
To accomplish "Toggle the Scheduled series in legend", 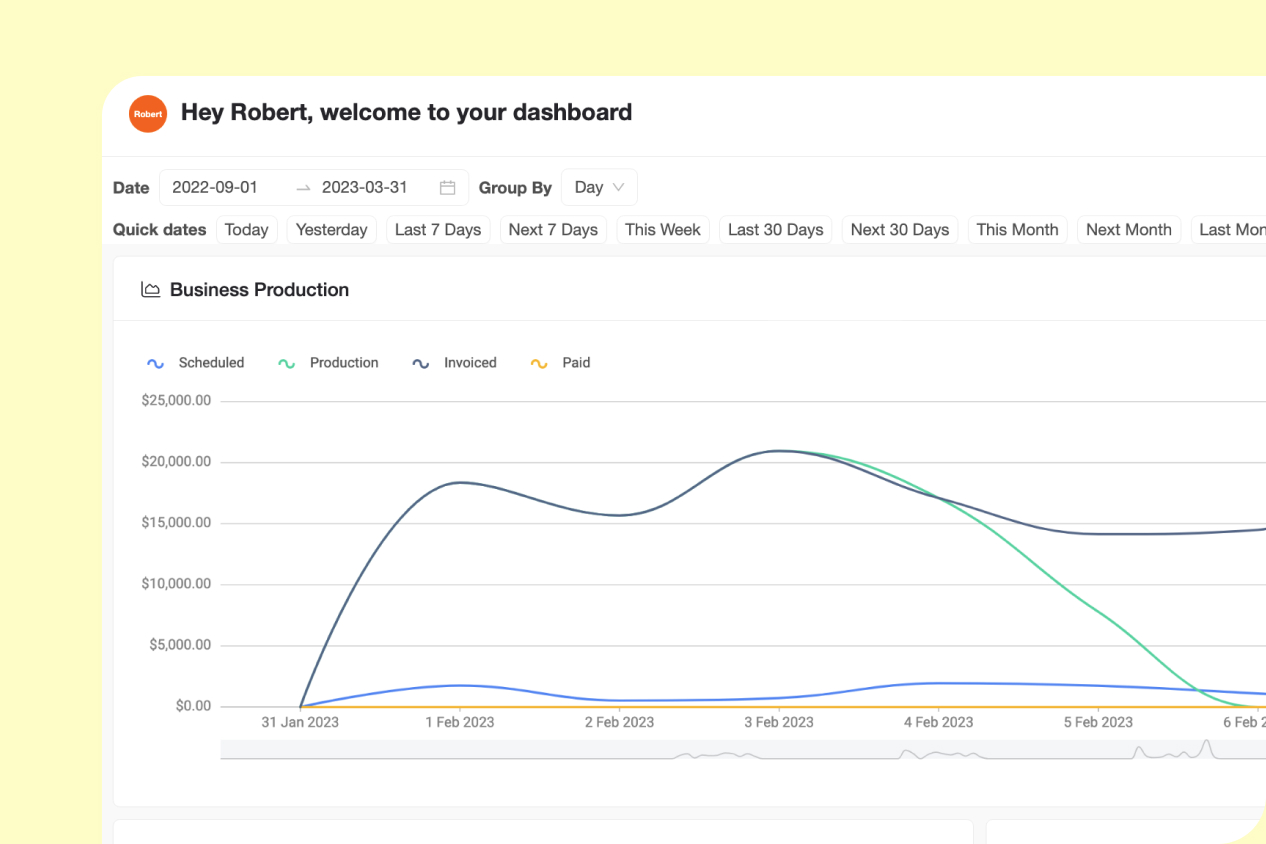I will coord(196,363).
